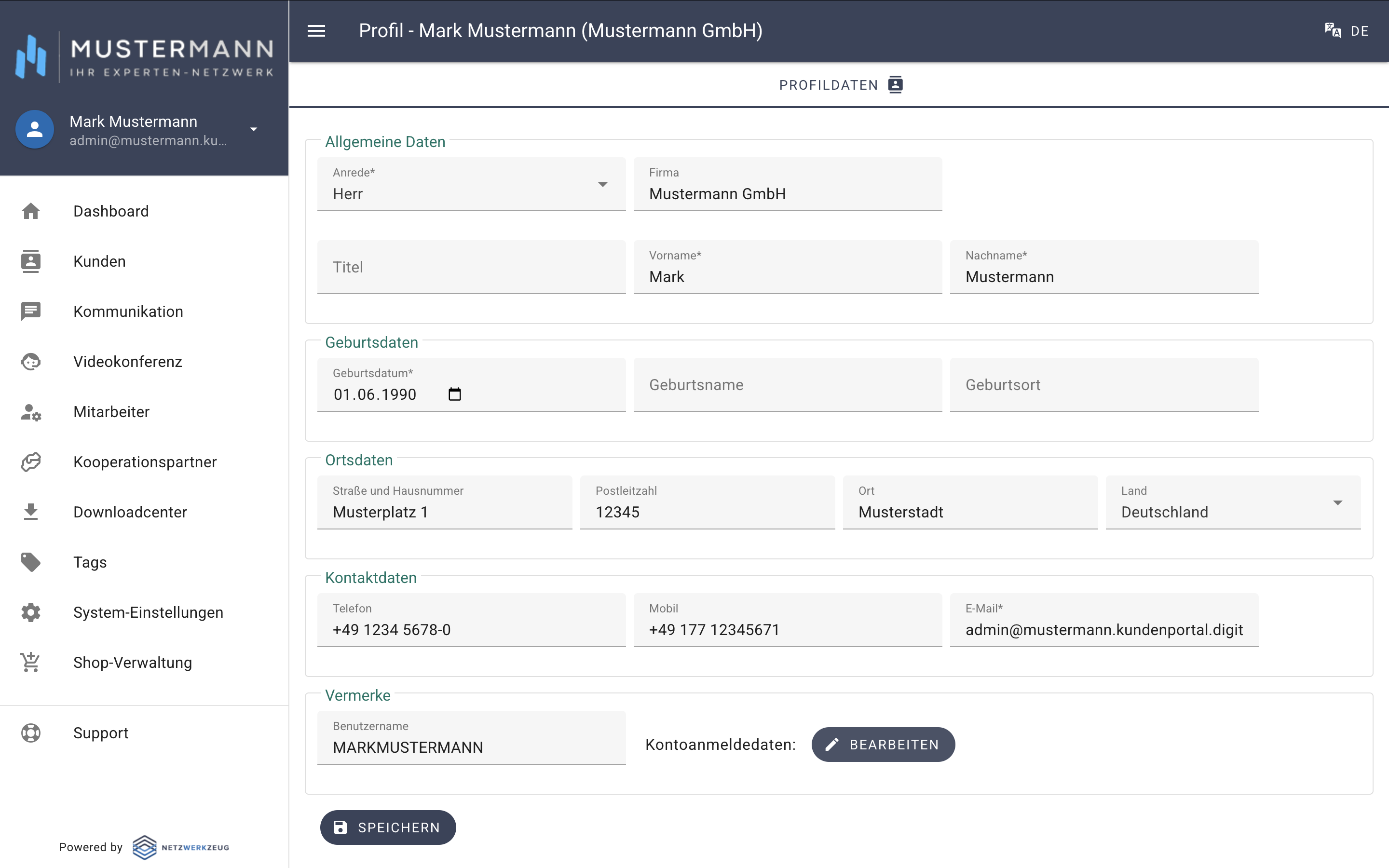Open Kunden in the sidebar
This screenshot has width=1389, height=868.
144,261
